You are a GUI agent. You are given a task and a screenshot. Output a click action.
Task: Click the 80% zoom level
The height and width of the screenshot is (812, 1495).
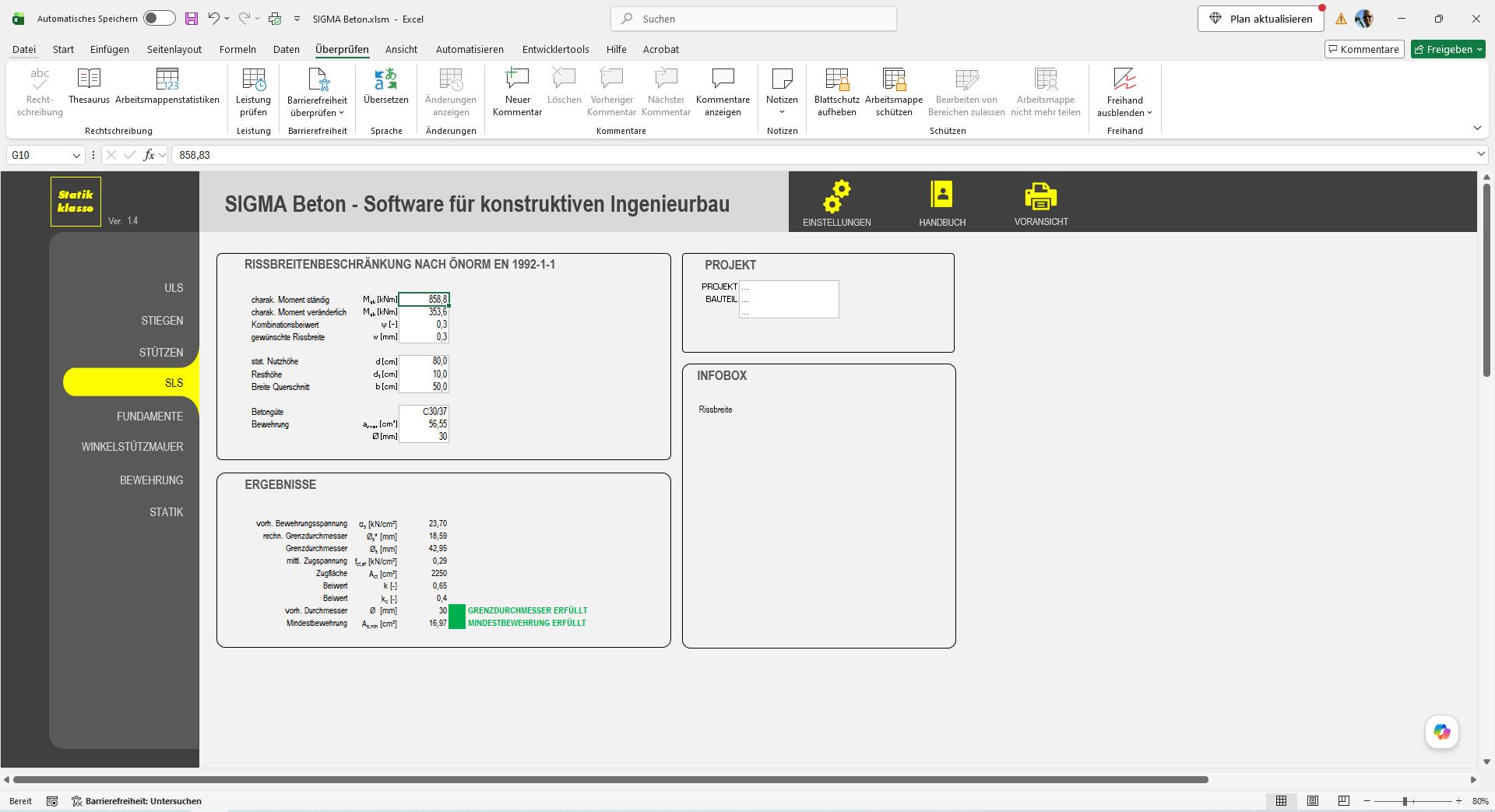coord(1480,801)
